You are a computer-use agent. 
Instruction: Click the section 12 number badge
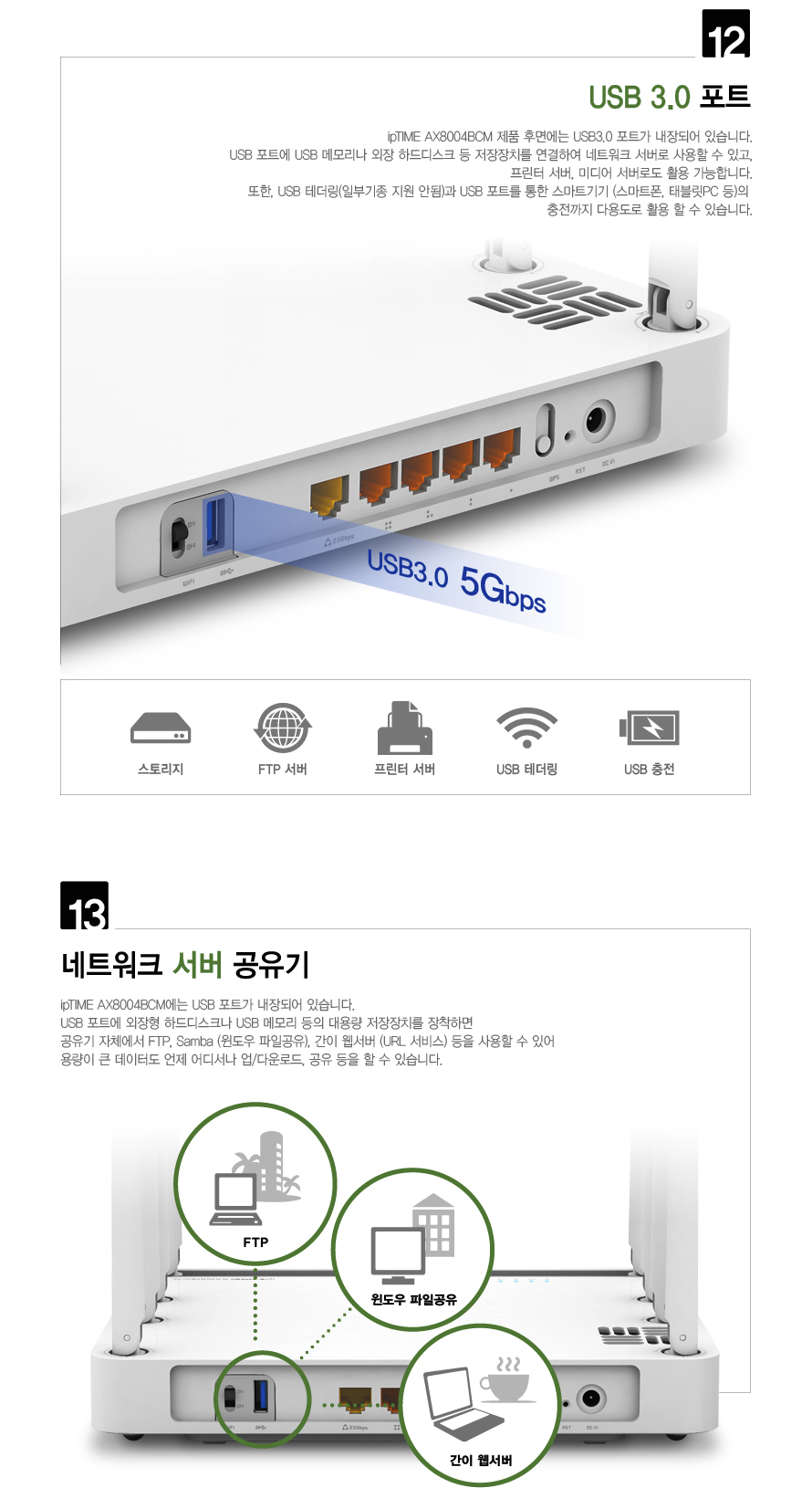coord(726,34)
